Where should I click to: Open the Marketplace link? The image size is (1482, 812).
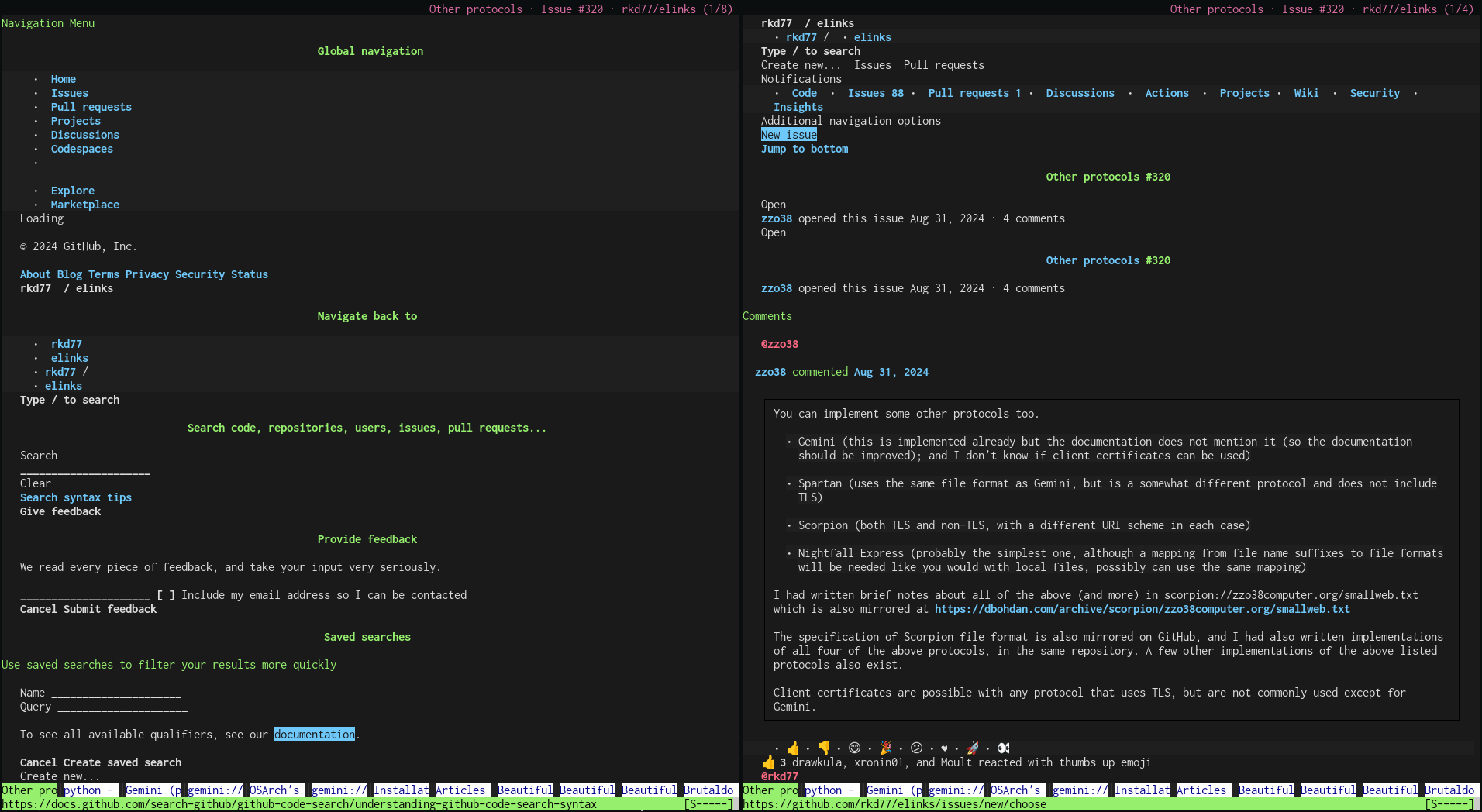click(x=85, y=205)
